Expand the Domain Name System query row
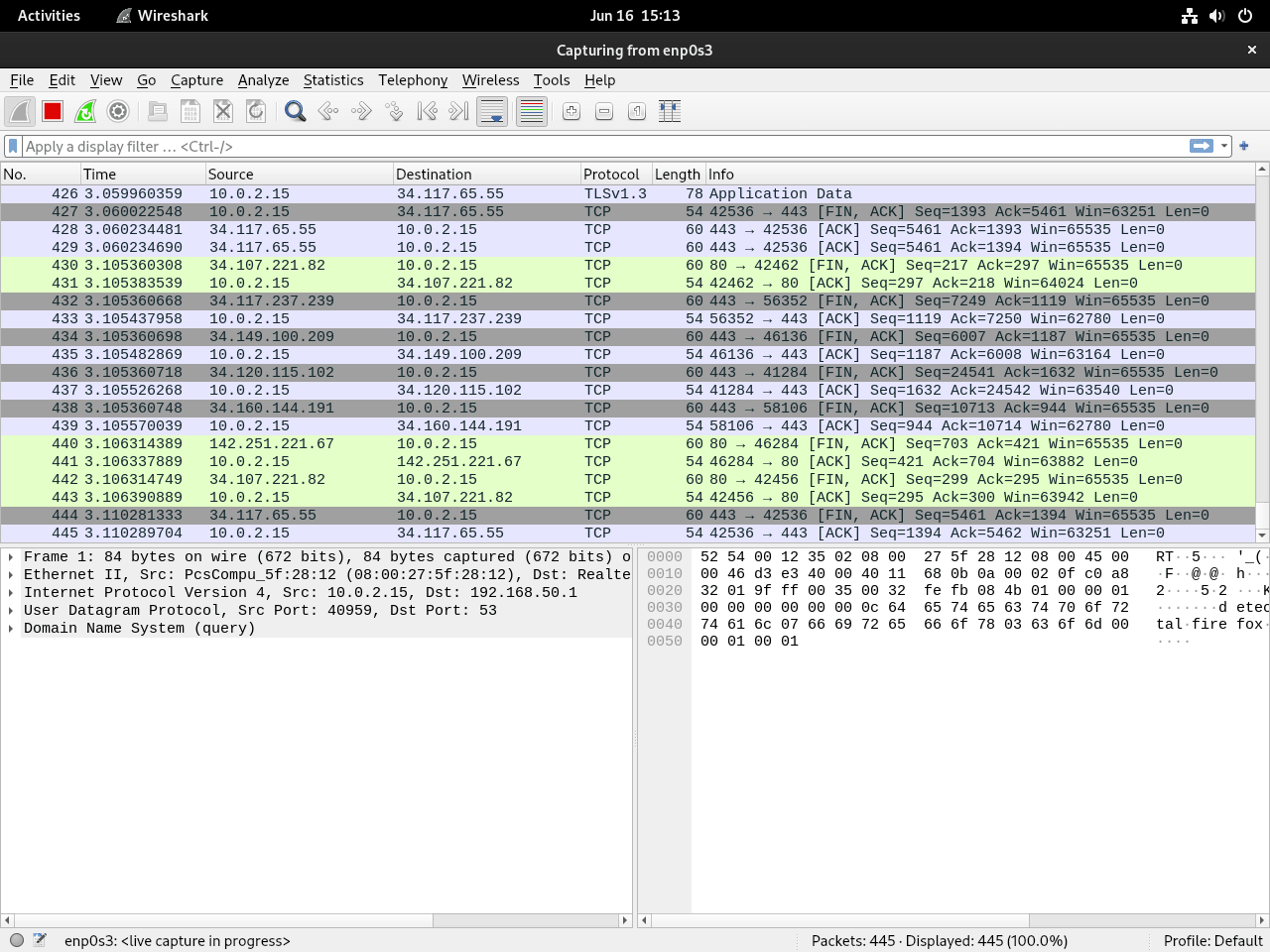Screen dimensions: 1270x952 tap(10, 628)
